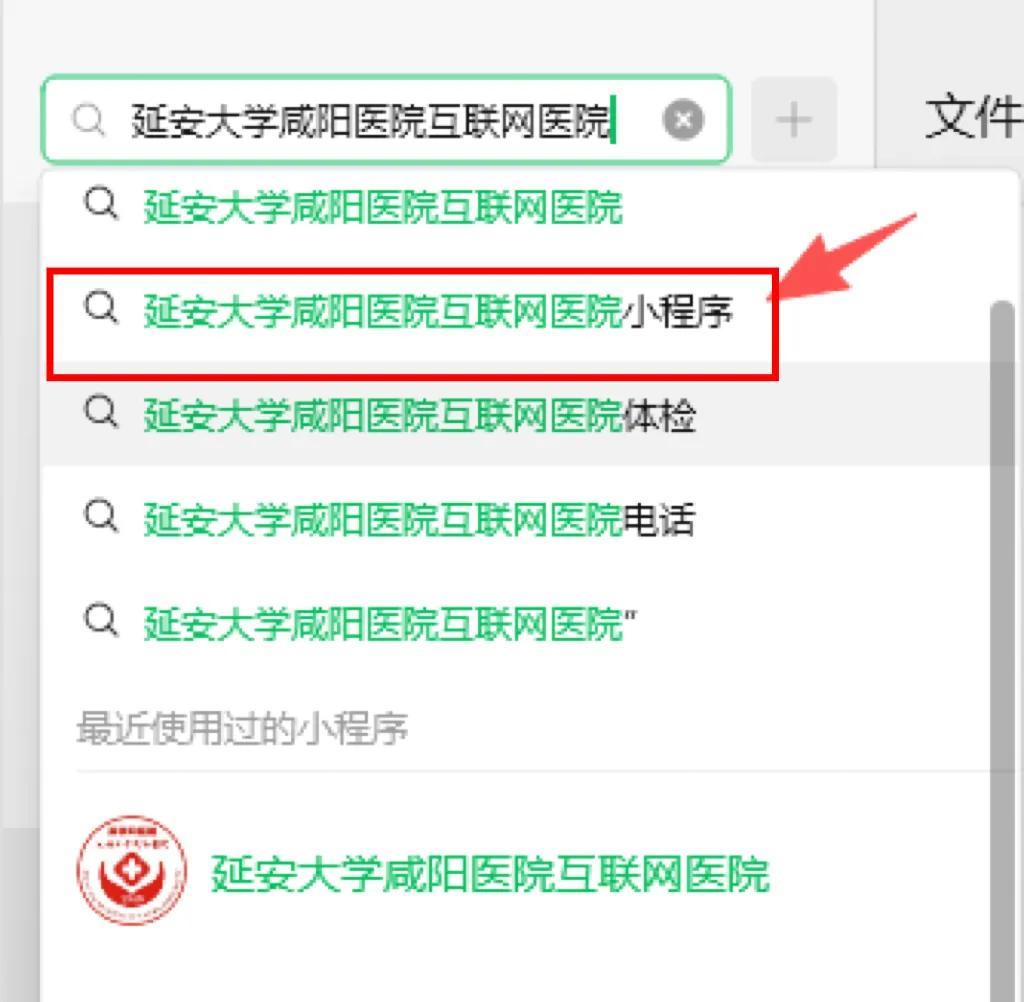Click the magnifier icon inside the search field

coord(88,120)
